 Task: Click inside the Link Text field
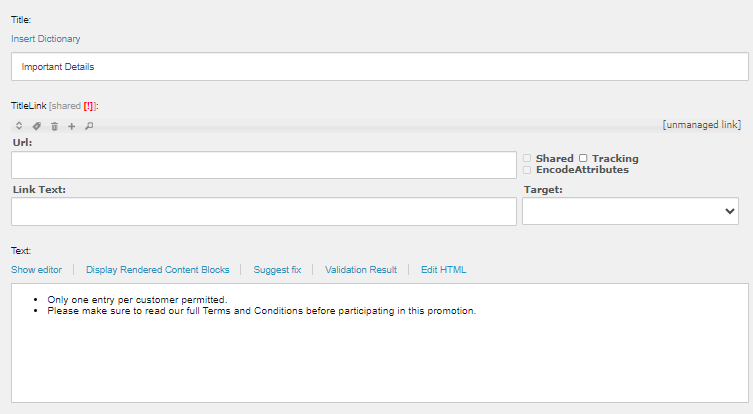(x=264, y=211)
